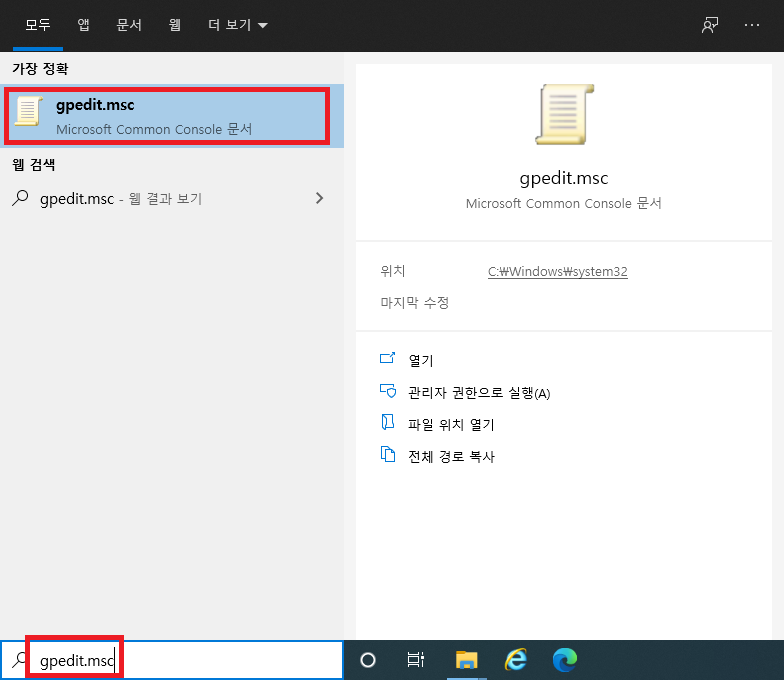Click 관리자 권한으로 실행(A)
This screenshot has width=784, height=680.
click(479, 393)
